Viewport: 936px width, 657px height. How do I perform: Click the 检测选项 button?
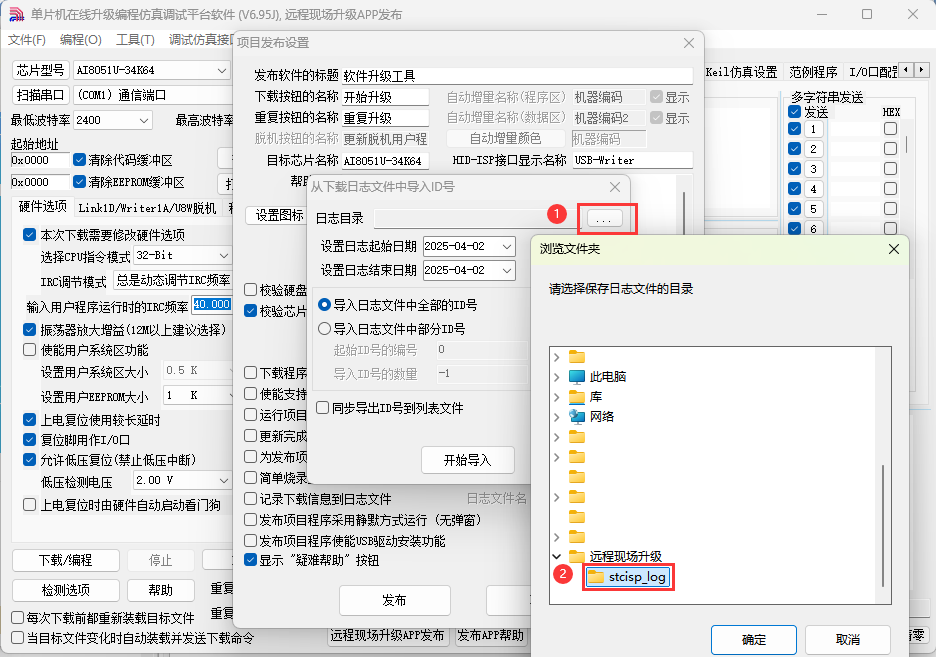(x=66, y=590)
